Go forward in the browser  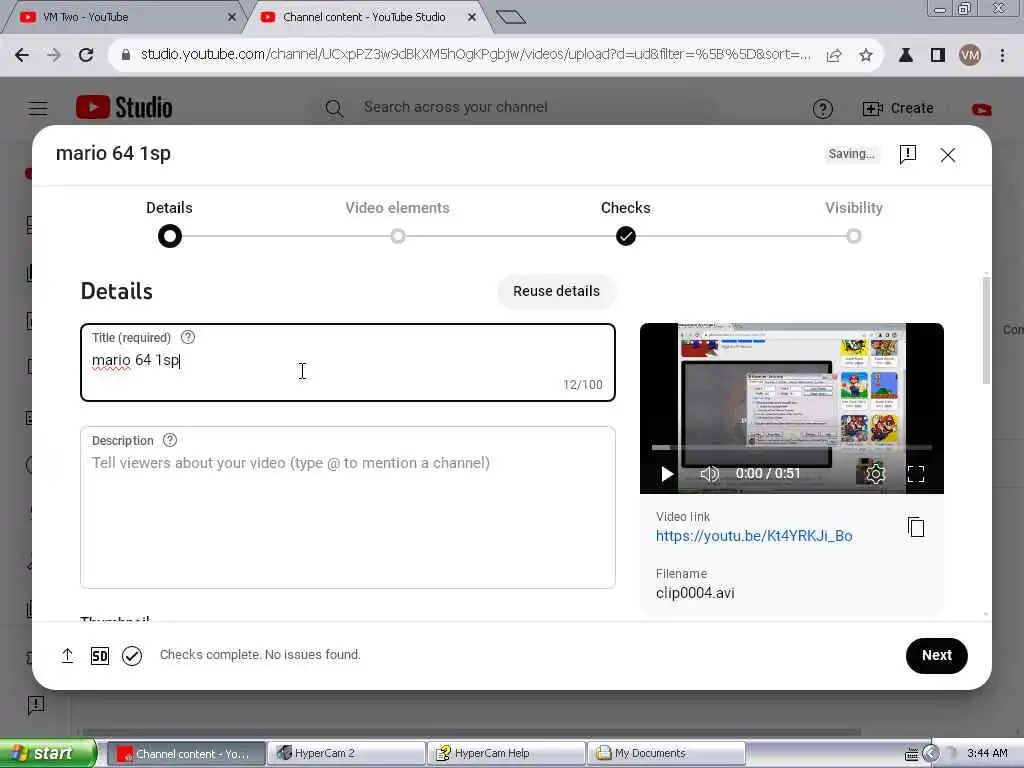[54, 55]
